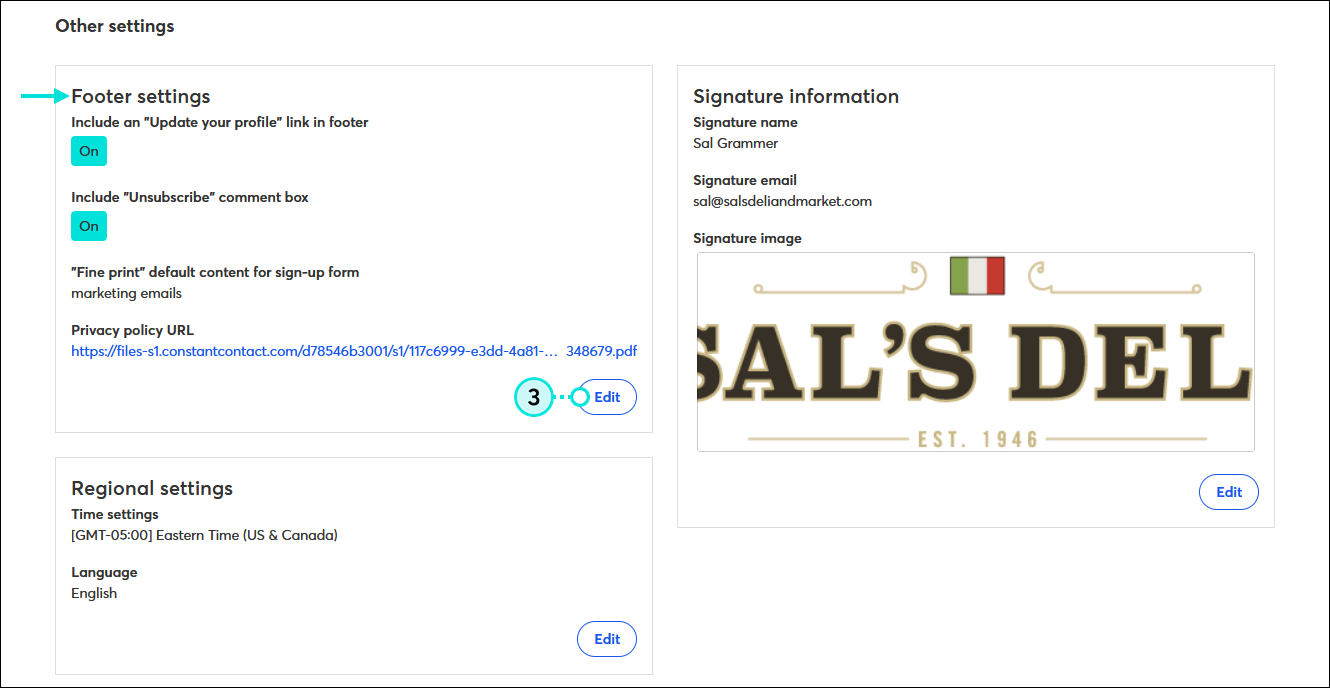
Task: Select the signature name Sal Grammer
Action: pyautogui.click(x=735, y=143)
